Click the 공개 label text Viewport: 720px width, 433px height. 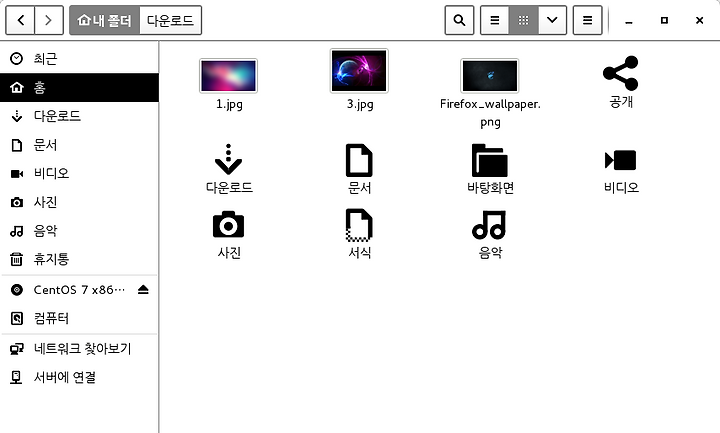(621, 101)
